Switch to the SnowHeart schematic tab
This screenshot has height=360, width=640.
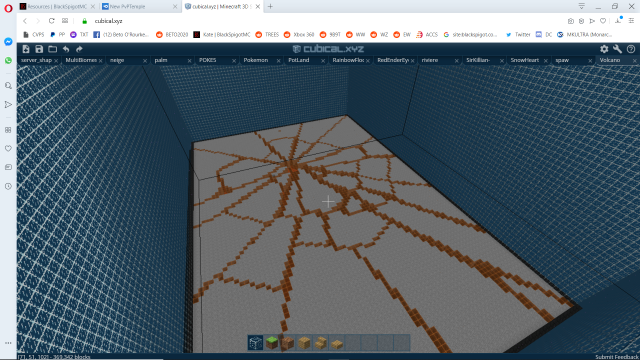coord(524,60)
